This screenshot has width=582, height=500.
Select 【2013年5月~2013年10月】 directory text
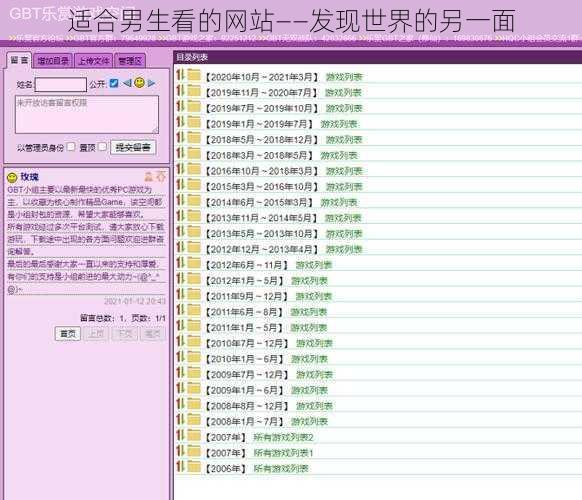click(262, 234)
